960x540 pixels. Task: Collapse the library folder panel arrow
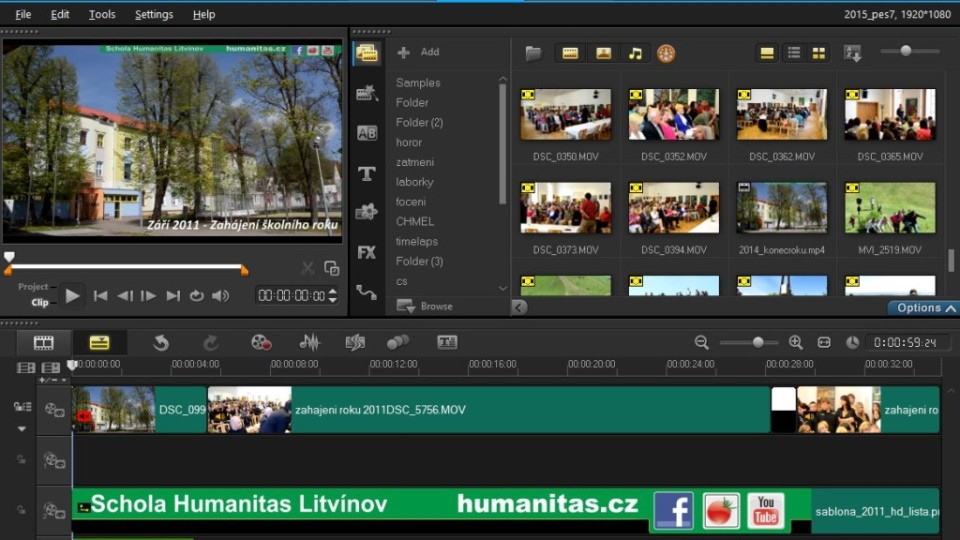pos(519,307)
